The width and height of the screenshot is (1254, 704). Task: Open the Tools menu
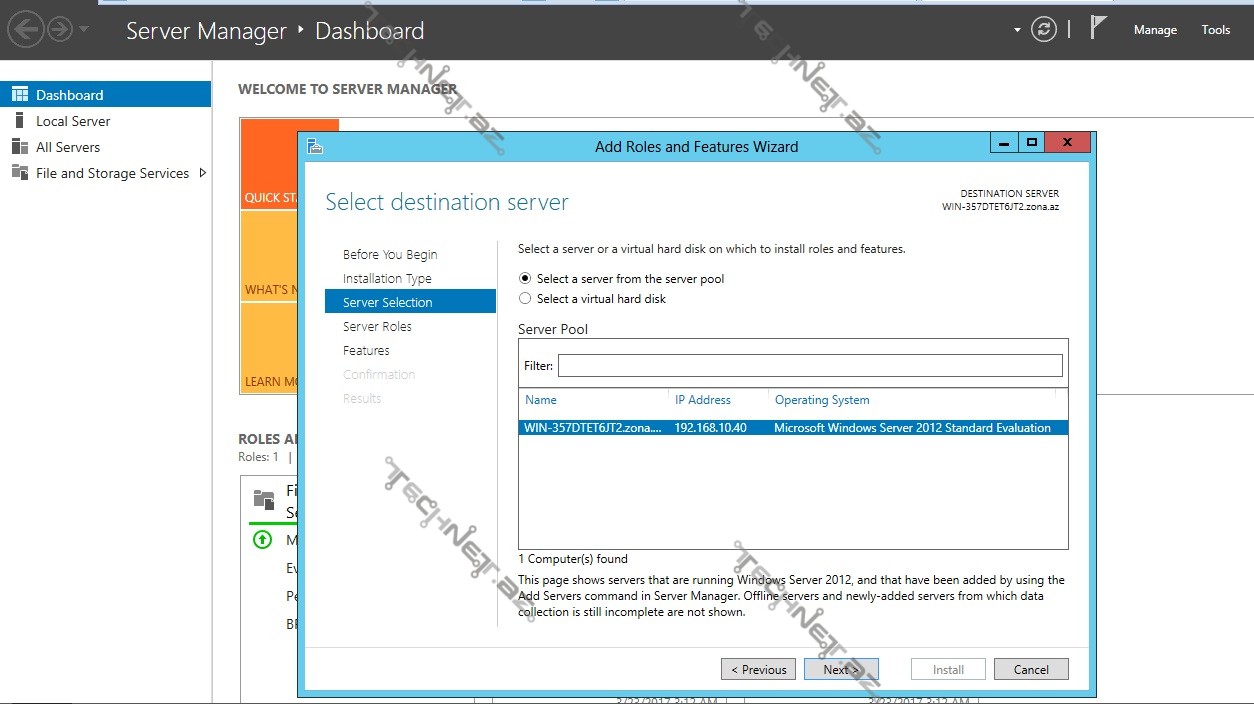[x=1215, y=30]
